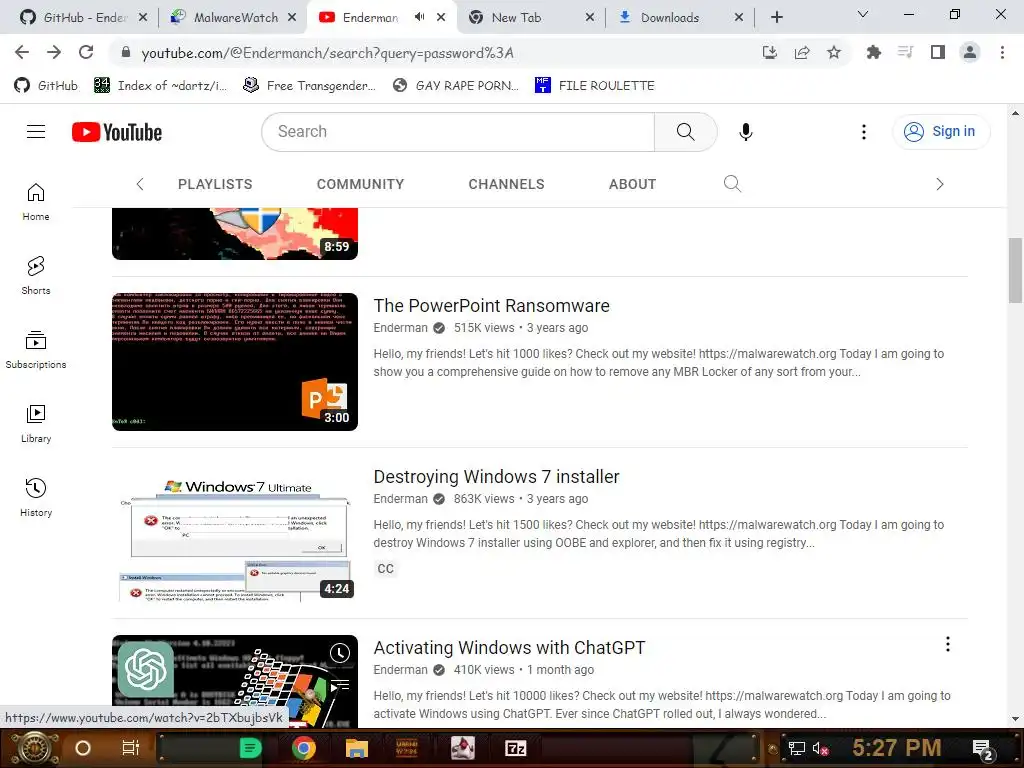The height and width of the screenshot is (768, 1024).
Task: Play the PowerPoint Ransomware thumbnail
Action: [235, 362]
